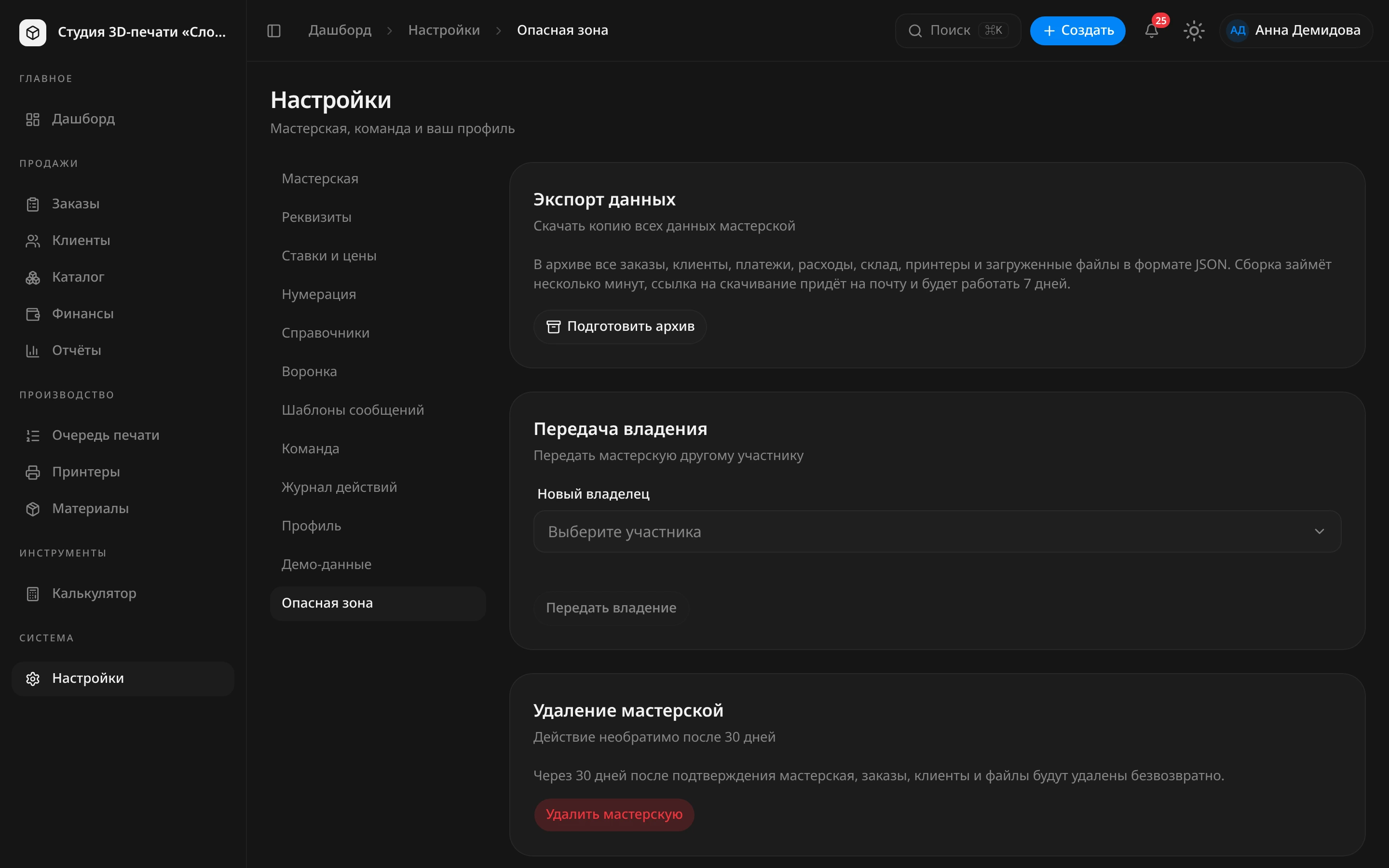This screenshot has height=868, width=1389.
Task: Click the Prepare archive button
Action: pyautogui.click(x=620, y=326)
